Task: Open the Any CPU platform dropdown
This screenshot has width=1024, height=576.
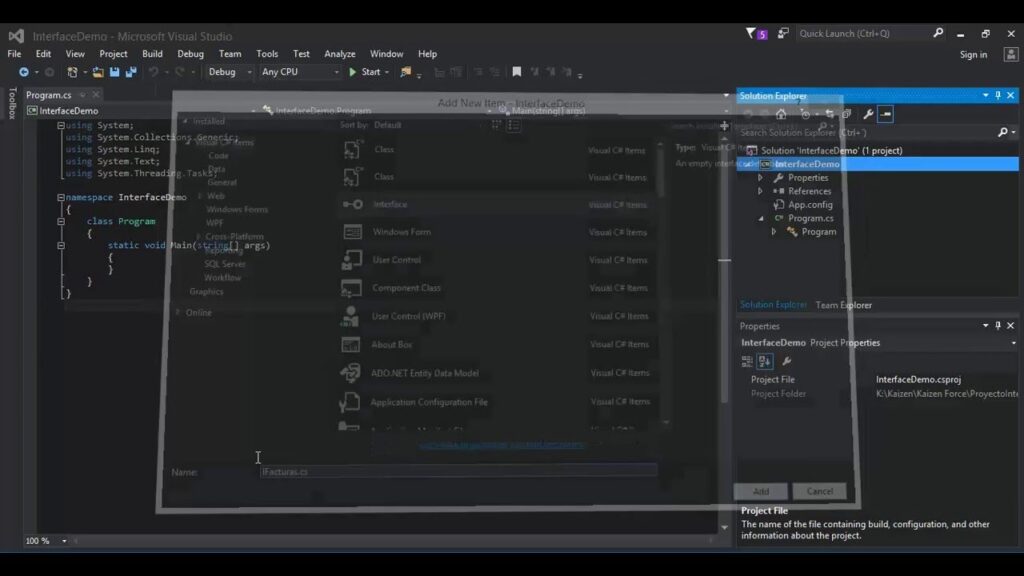Action: (336, 72)
